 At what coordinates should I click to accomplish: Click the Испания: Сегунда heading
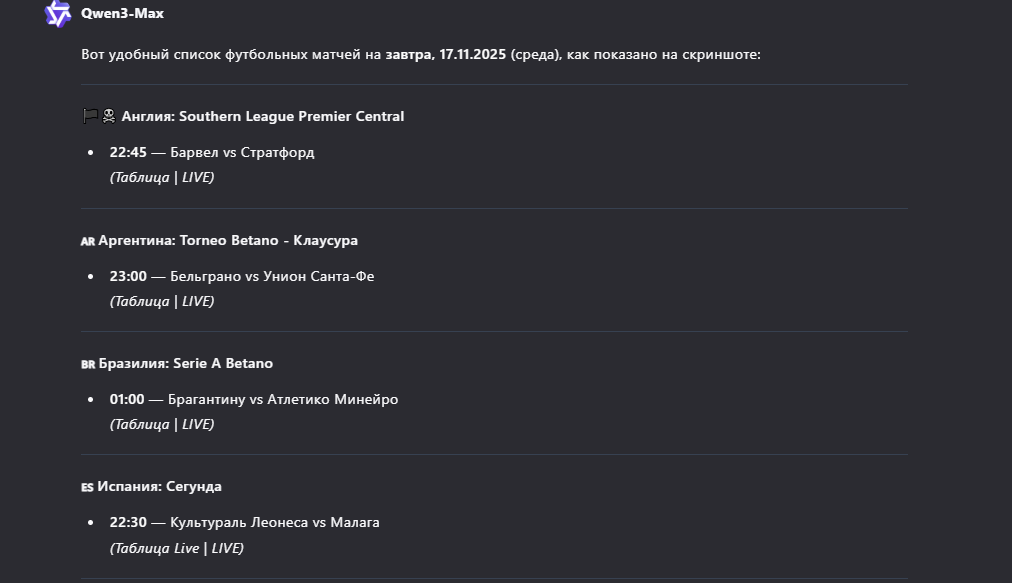(x=160, y=487)
